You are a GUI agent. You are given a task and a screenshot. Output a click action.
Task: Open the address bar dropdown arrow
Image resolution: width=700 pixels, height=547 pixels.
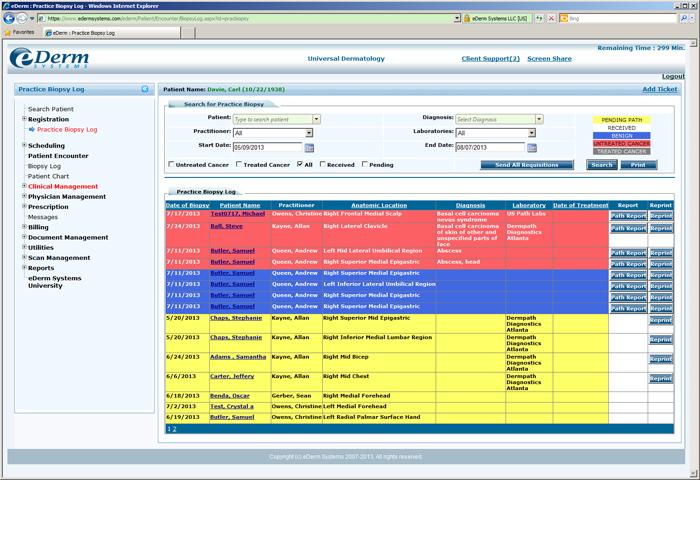[x=457, y=18]
